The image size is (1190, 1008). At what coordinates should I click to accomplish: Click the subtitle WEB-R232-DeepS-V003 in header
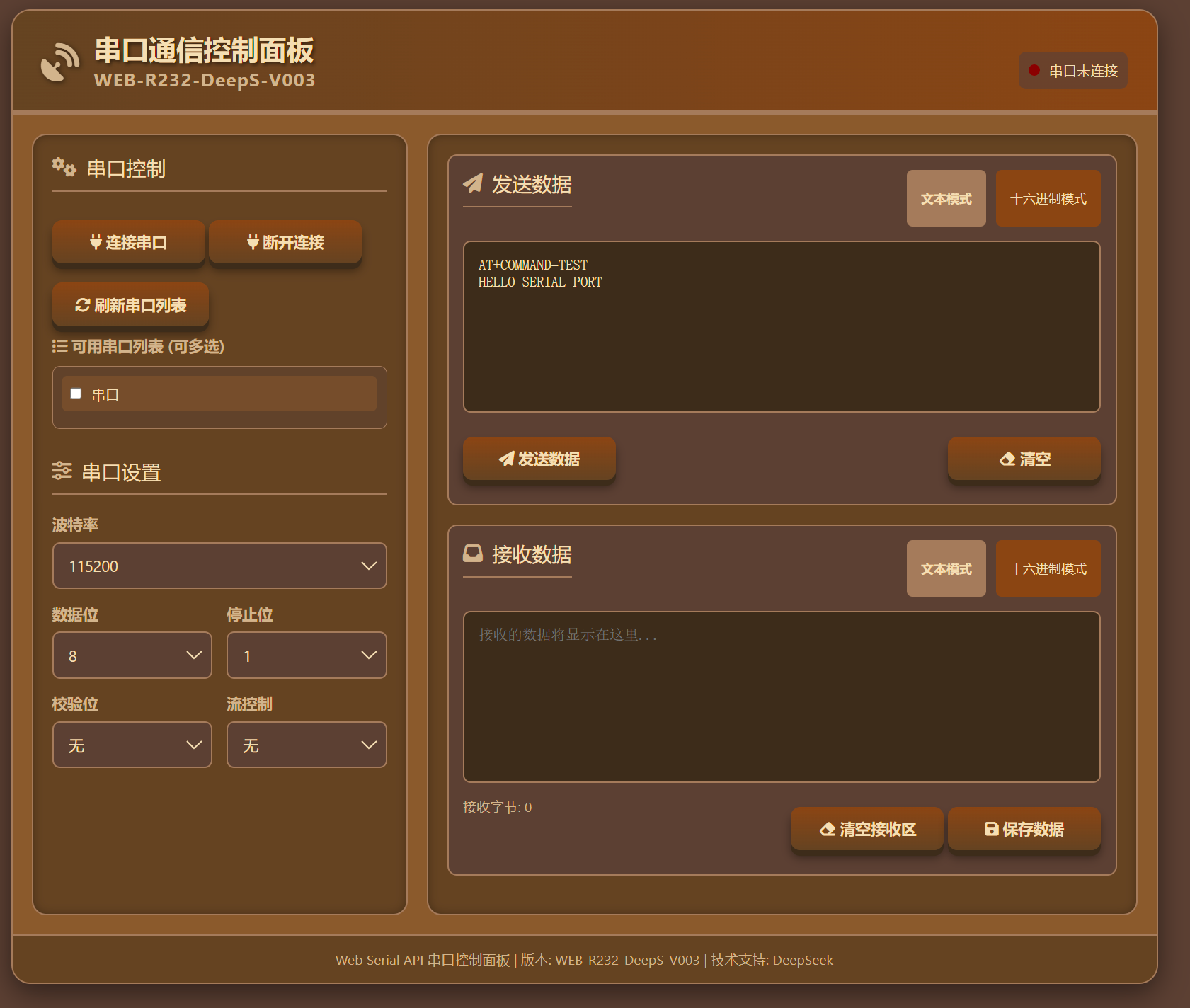click(205, 80)
